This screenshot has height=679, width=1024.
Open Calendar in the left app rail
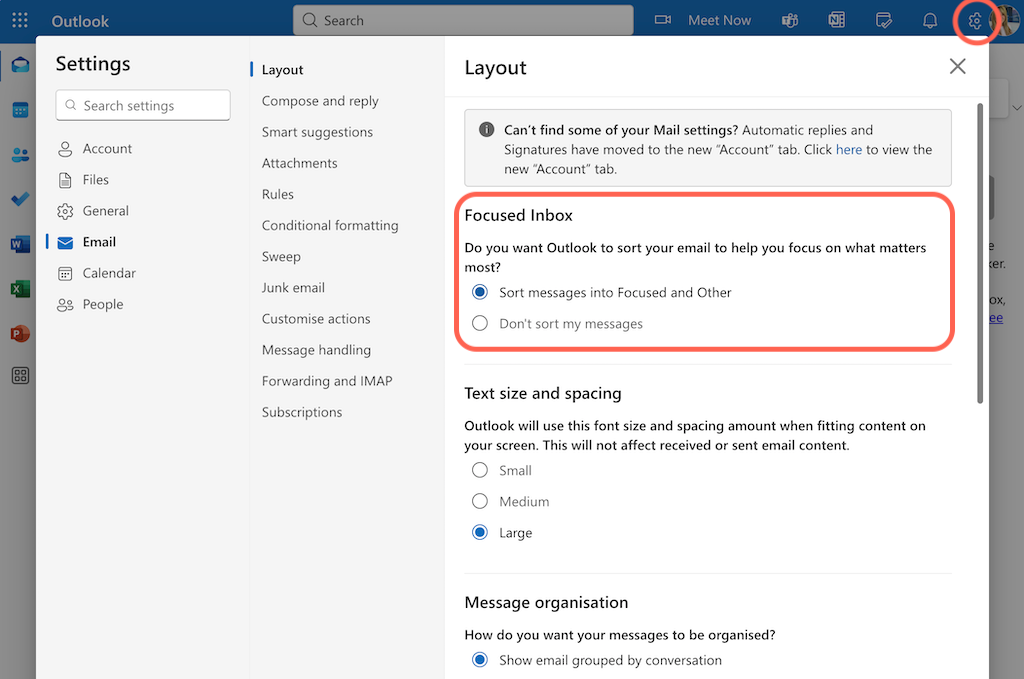[x=20, y=110]
